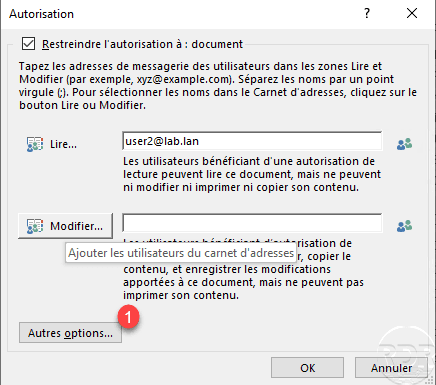This screenshot has width=436, height=385.
Task: Click the read permission description text
Action: (x=252, y=174)
